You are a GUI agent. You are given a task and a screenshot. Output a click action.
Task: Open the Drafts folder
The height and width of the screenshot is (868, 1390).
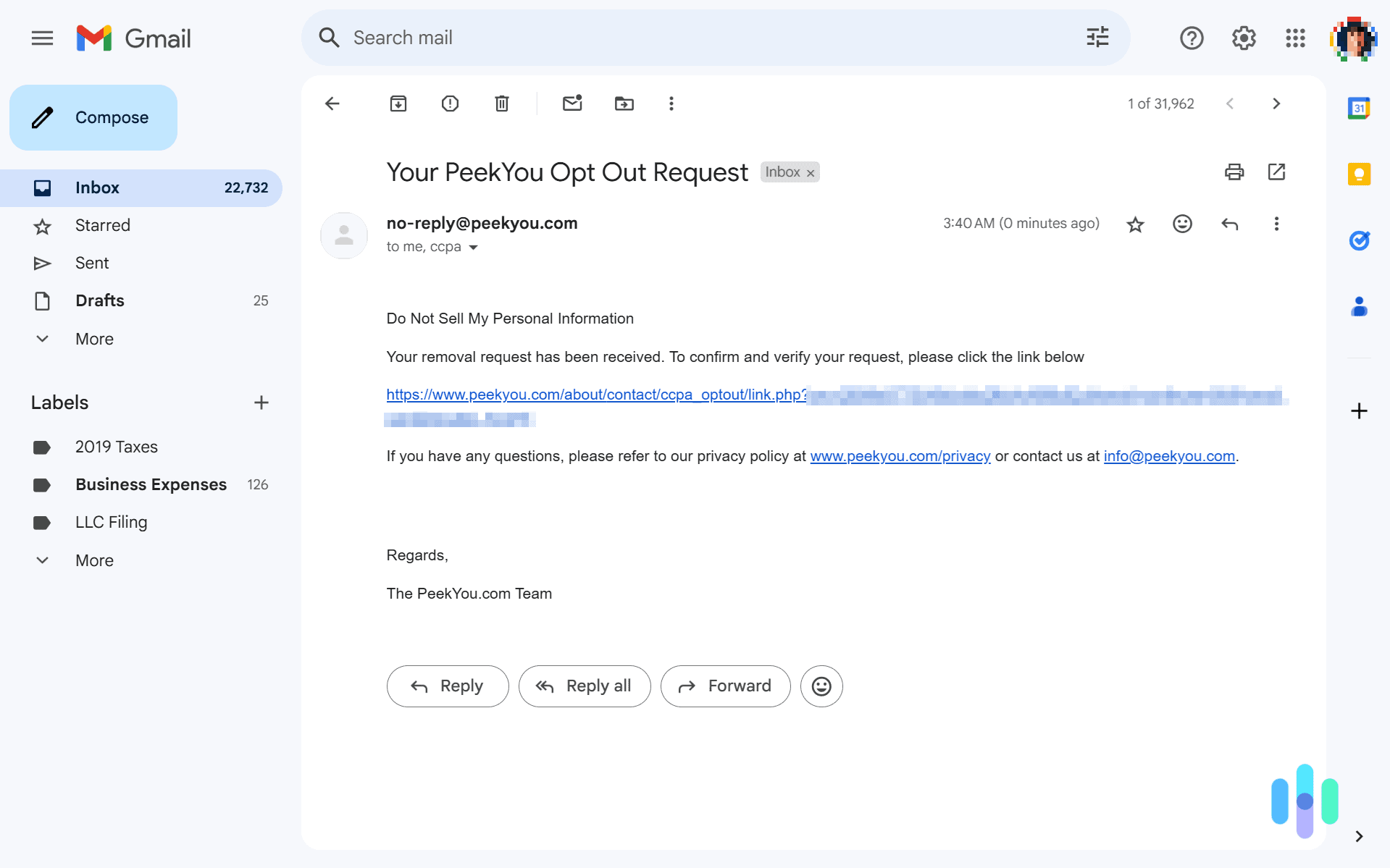(x=99, y=300)
